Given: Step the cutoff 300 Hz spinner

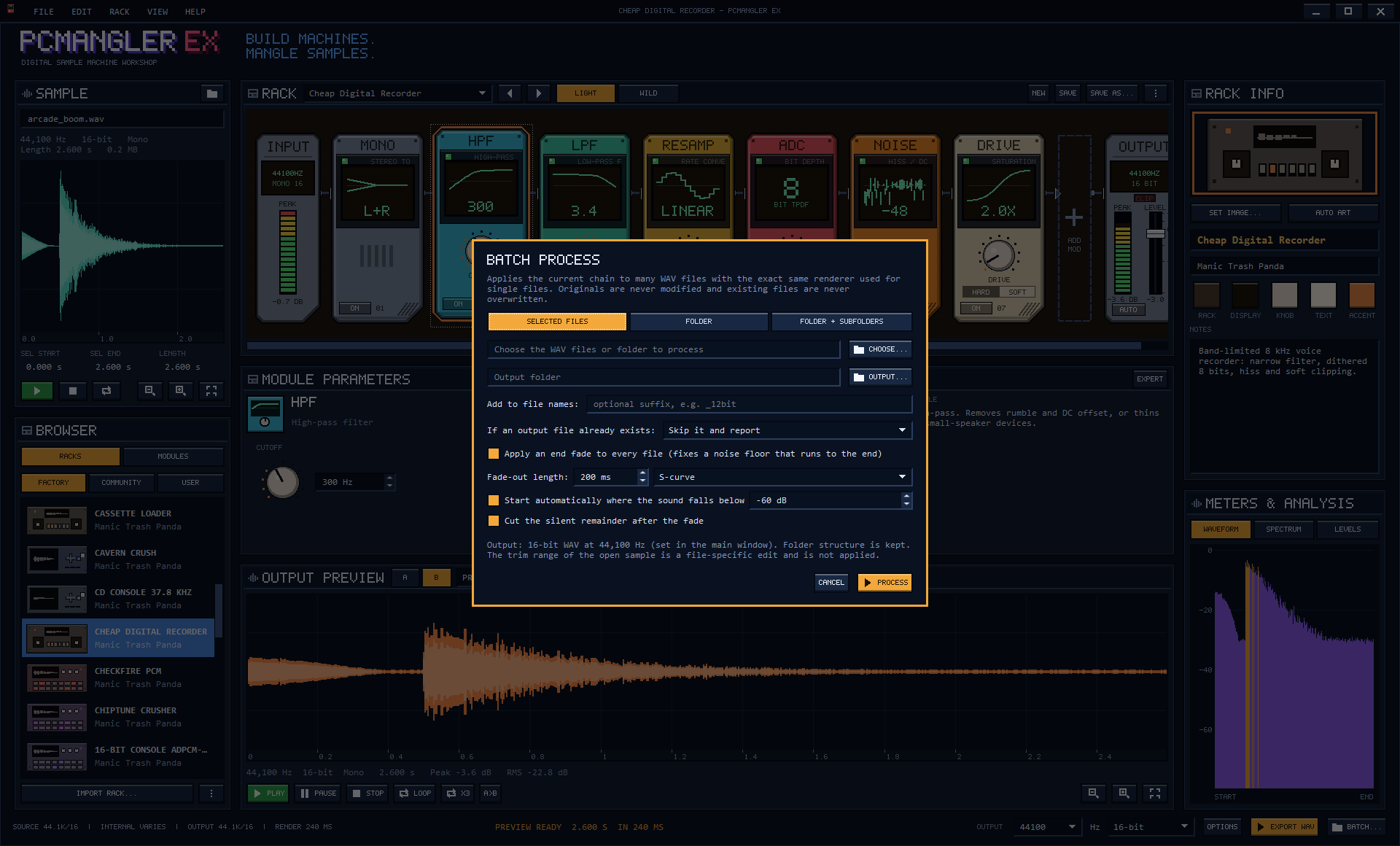Looking at the screenshot, I should [389, 482].
